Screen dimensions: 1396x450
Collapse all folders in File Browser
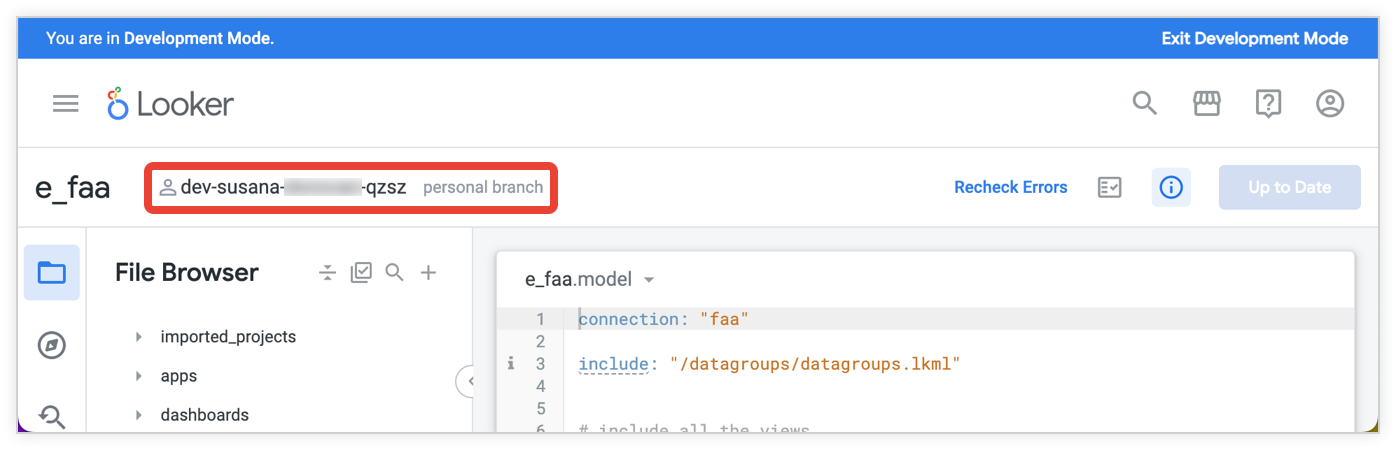(x=327, y=272)
